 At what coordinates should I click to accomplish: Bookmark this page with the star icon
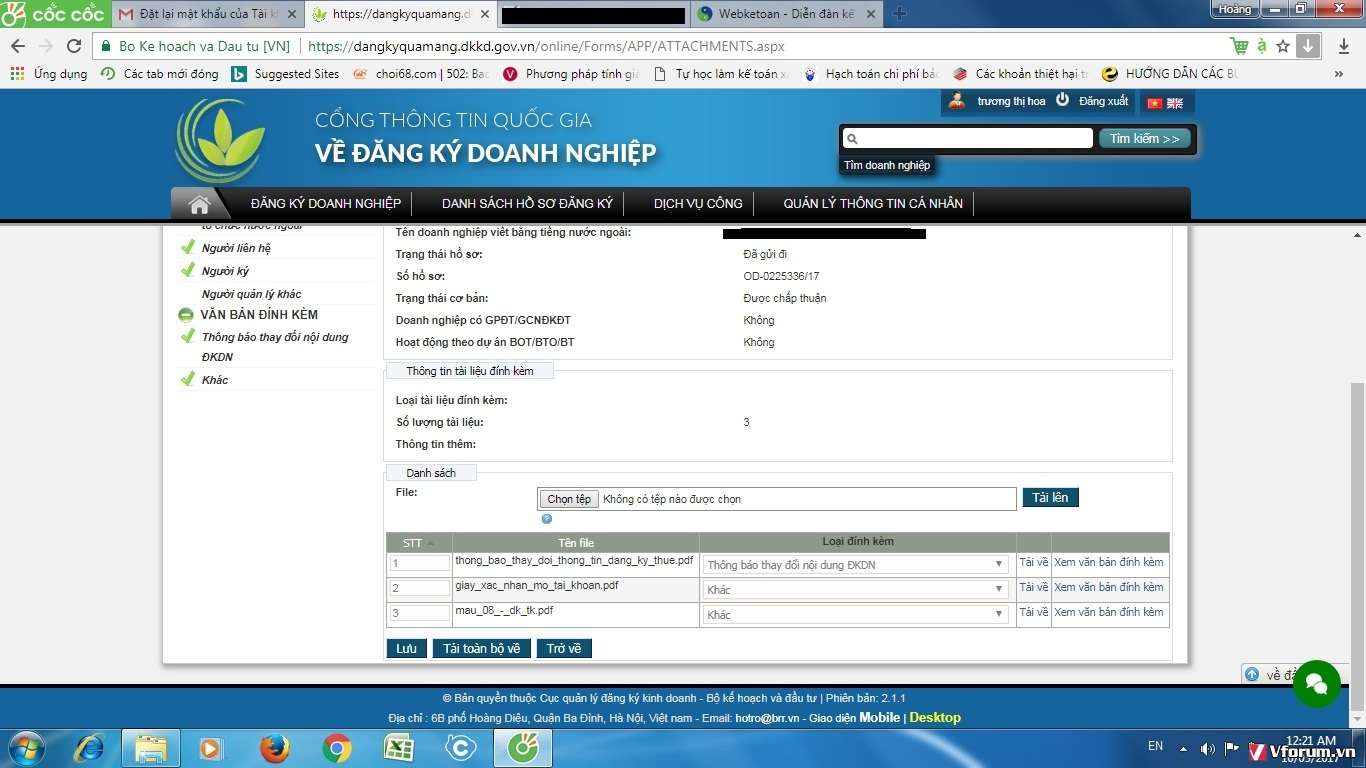1283,46
